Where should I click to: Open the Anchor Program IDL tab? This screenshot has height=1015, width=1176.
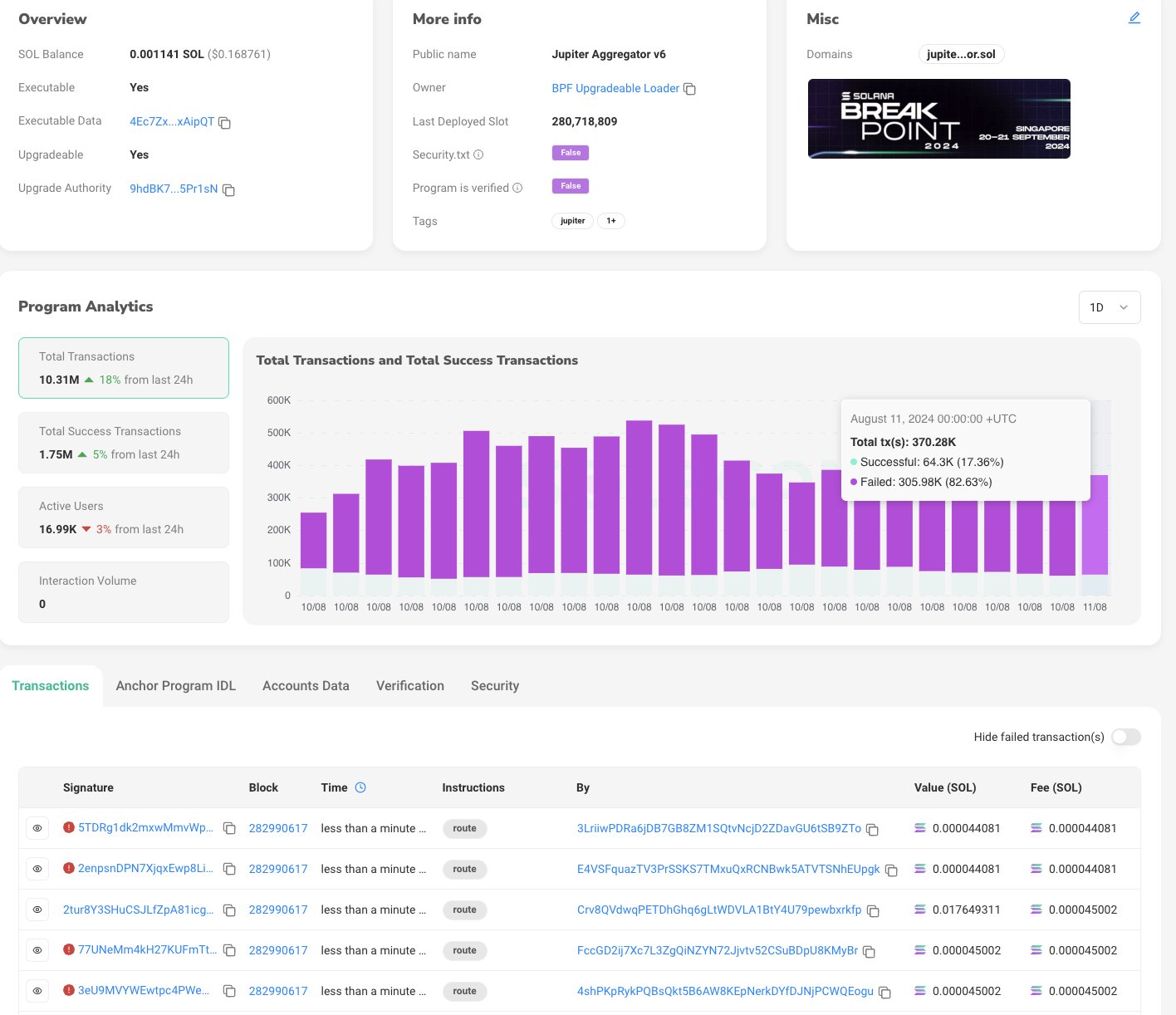(176, 686)
